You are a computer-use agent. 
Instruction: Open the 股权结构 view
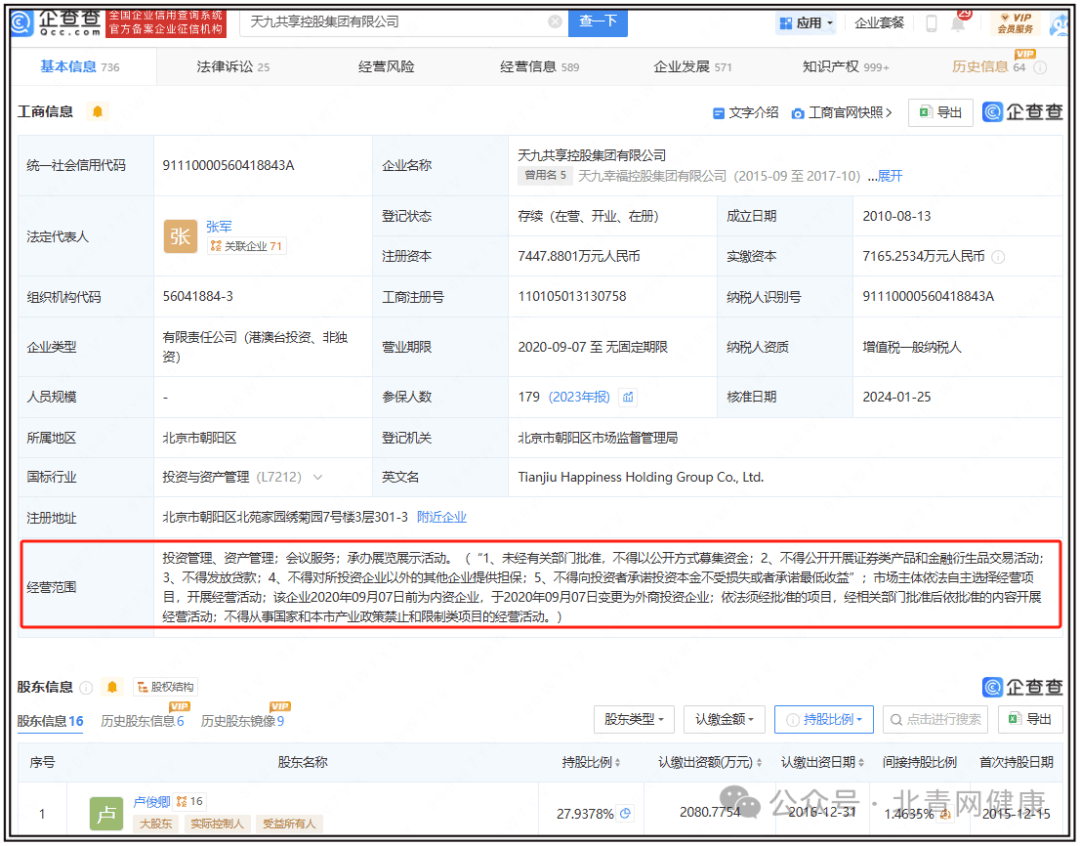165,688
